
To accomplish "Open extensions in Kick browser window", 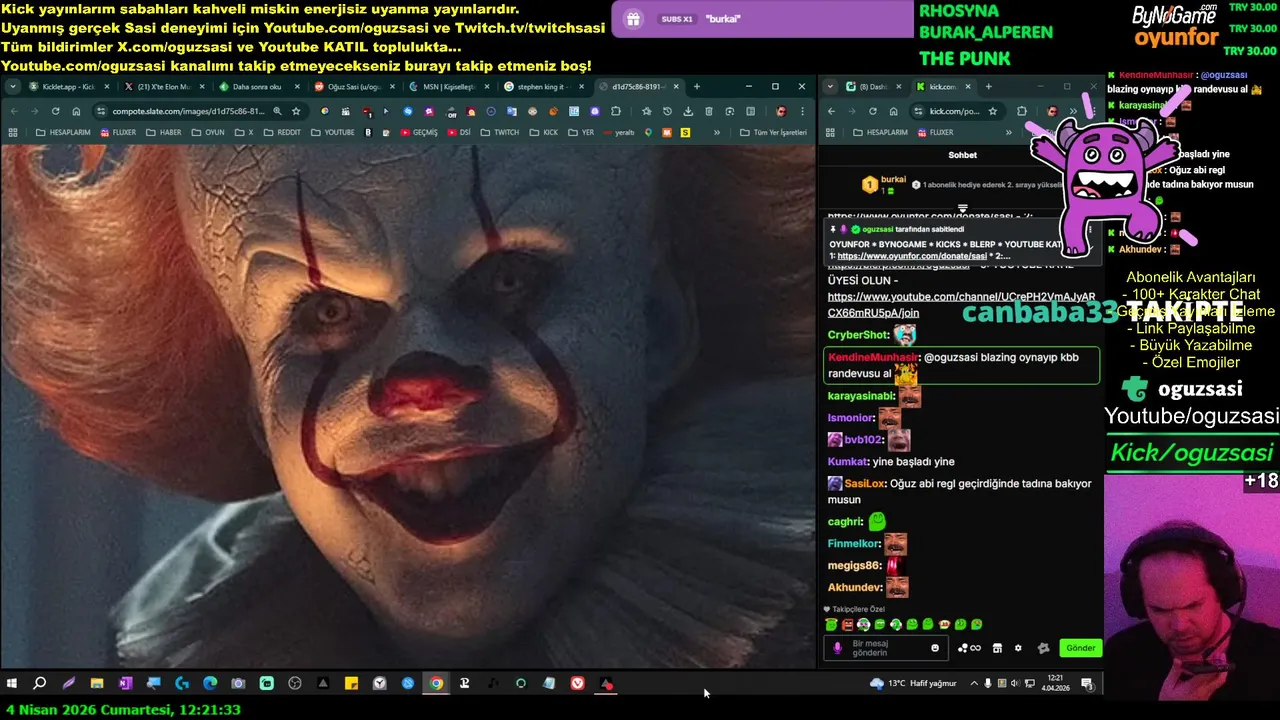I will coord(1021,111).
